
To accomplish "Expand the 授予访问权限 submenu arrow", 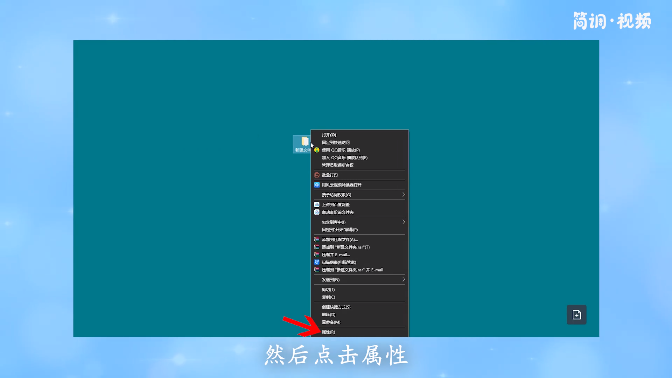I will [403, 195].
